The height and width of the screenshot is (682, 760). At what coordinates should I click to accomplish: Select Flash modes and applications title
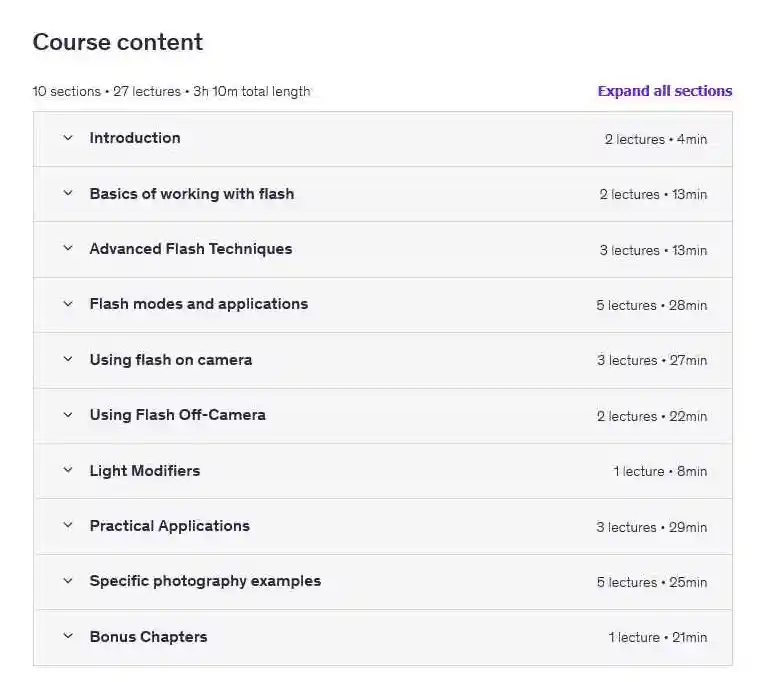tap(199, 304)
